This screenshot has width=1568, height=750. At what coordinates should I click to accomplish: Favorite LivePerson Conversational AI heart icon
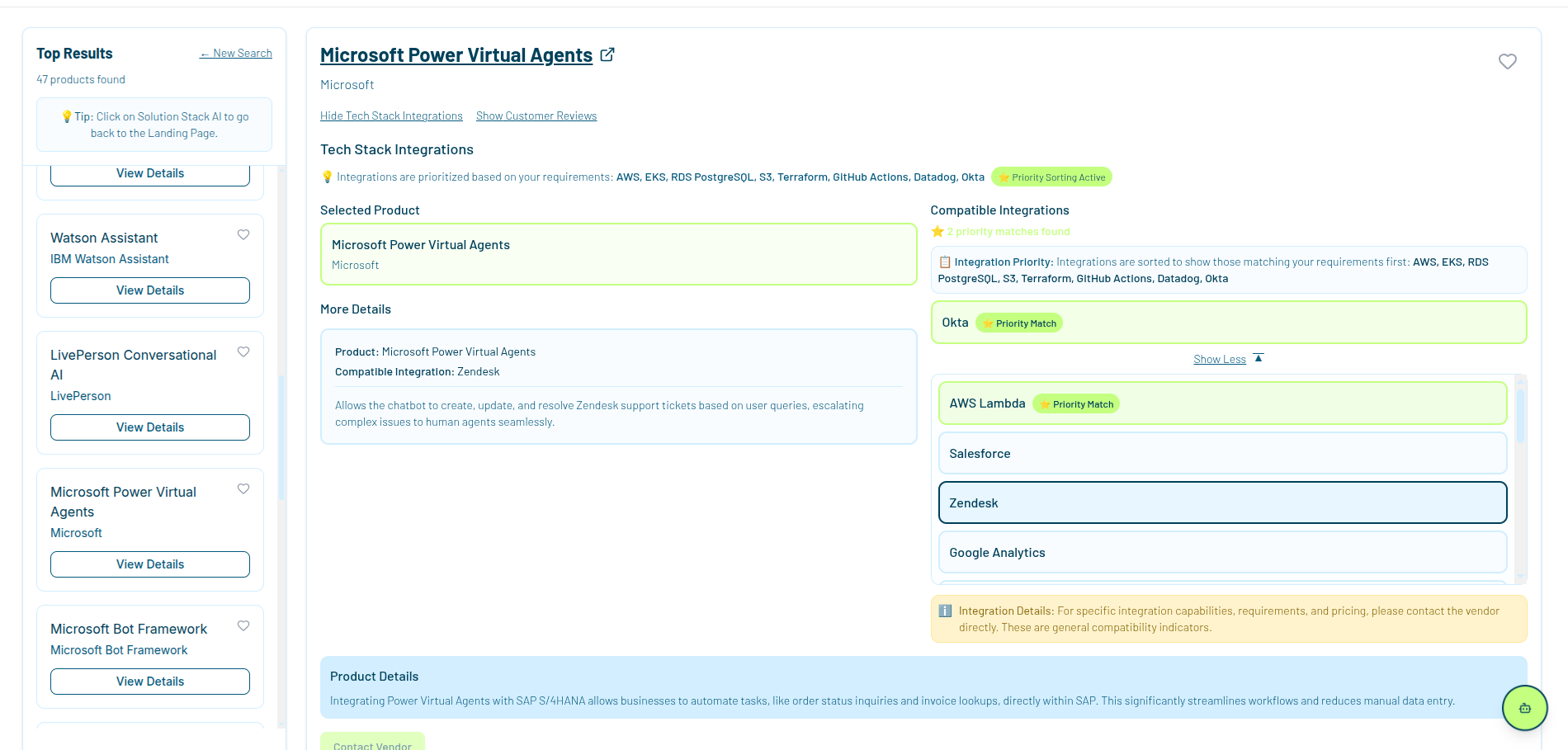243,351
